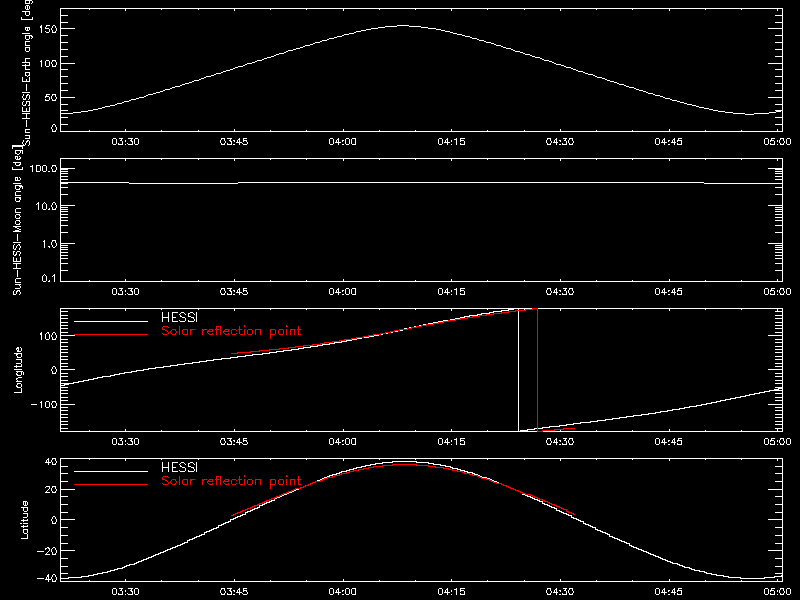The image size is (800, 600).
Task: Click 100 tick on Longitude axis
Action: 49,336
